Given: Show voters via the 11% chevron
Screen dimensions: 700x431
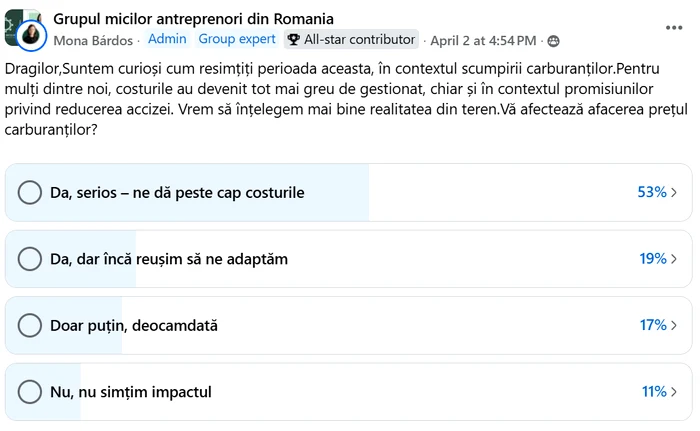Looking at the screenshot, I should (675, 392).
